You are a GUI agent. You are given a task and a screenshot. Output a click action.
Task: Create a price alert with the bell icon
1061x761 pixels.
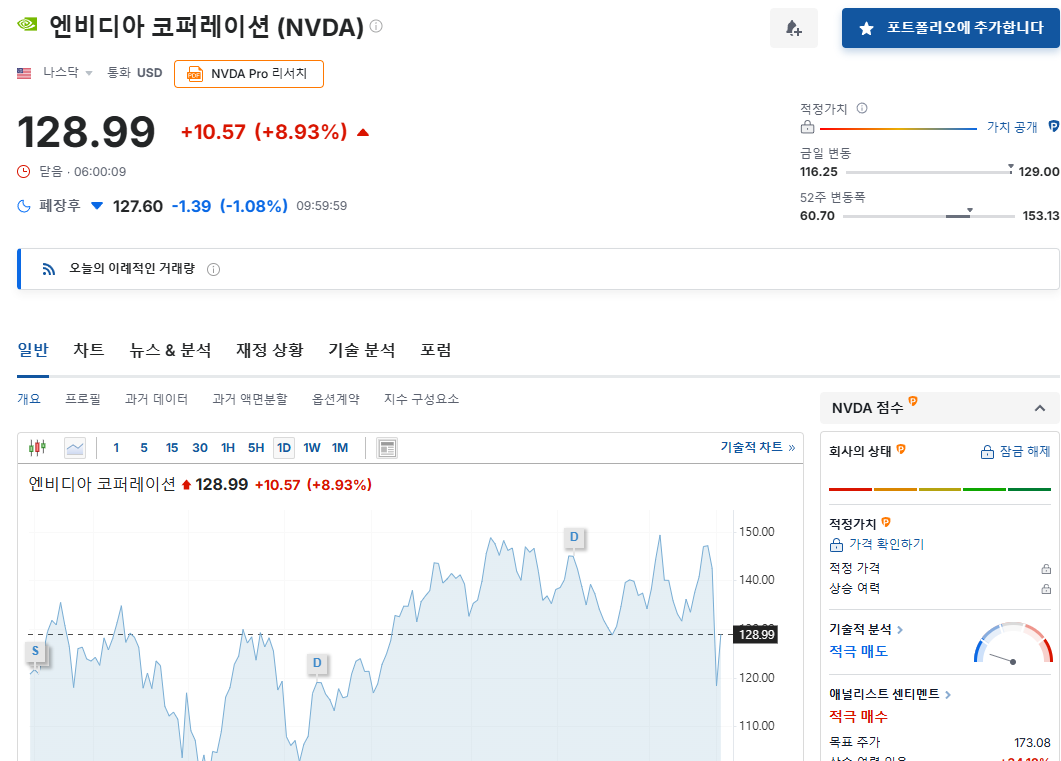[x=793, y=27]
